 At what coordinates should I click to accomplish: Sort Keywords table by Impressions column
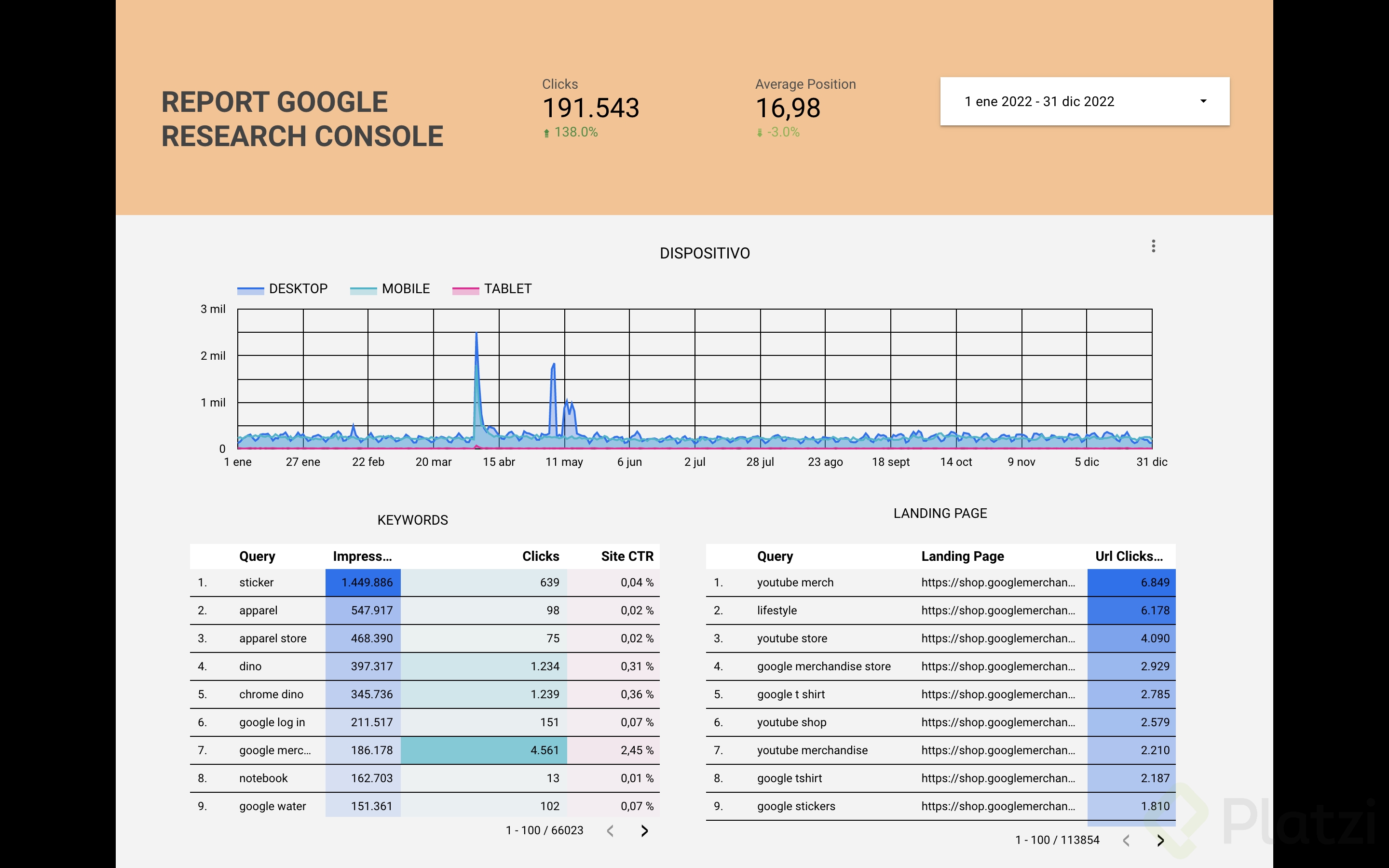[x=362, y=556]
